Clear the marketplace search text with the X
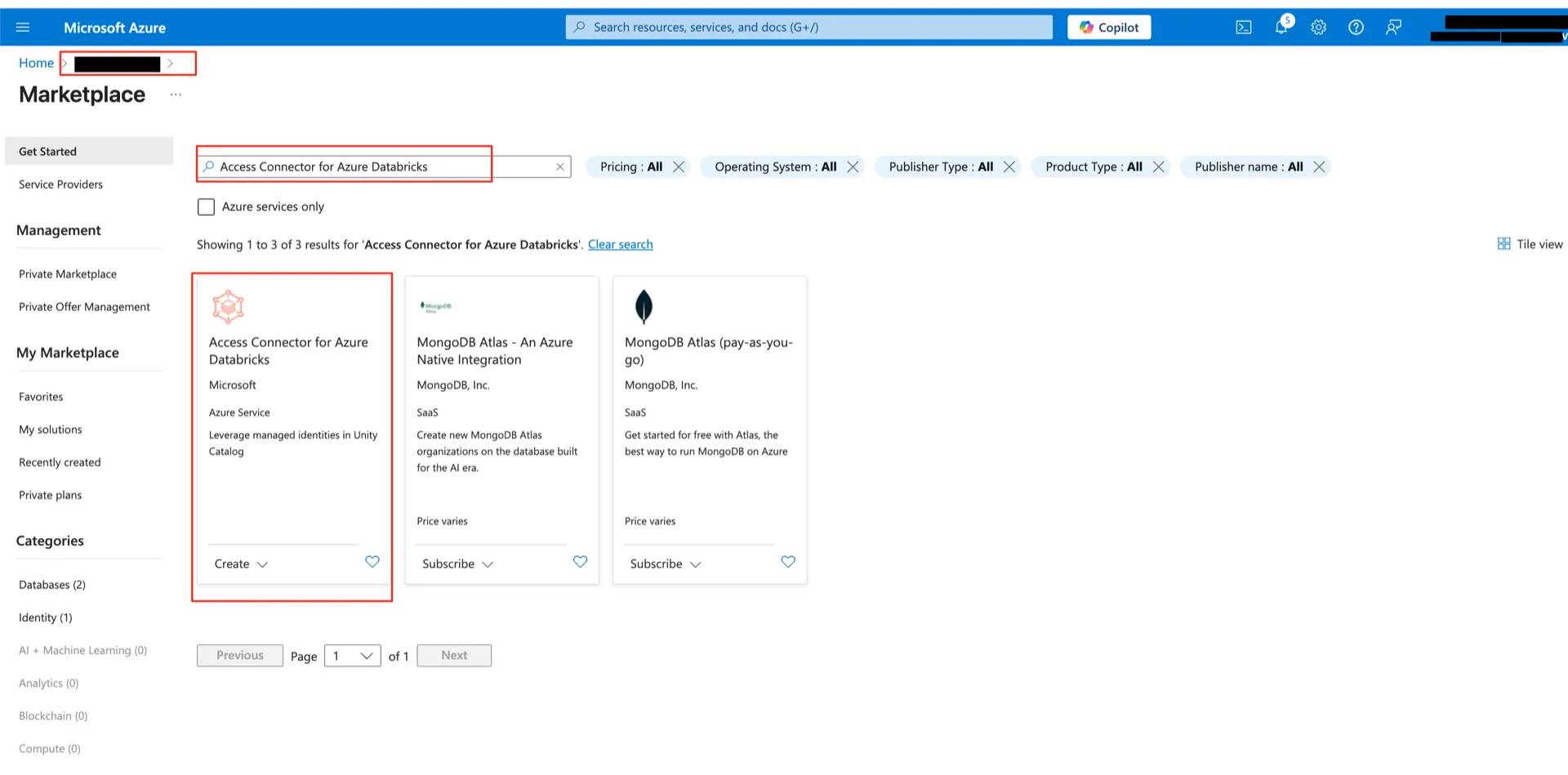The image size is (1568, 775). coord(560,167)
